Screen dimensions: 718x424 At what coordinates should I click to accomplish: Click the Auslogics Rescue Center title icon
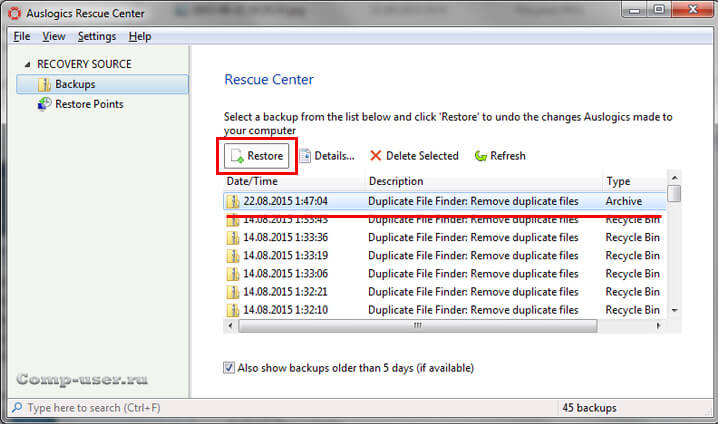pos(15,13)
